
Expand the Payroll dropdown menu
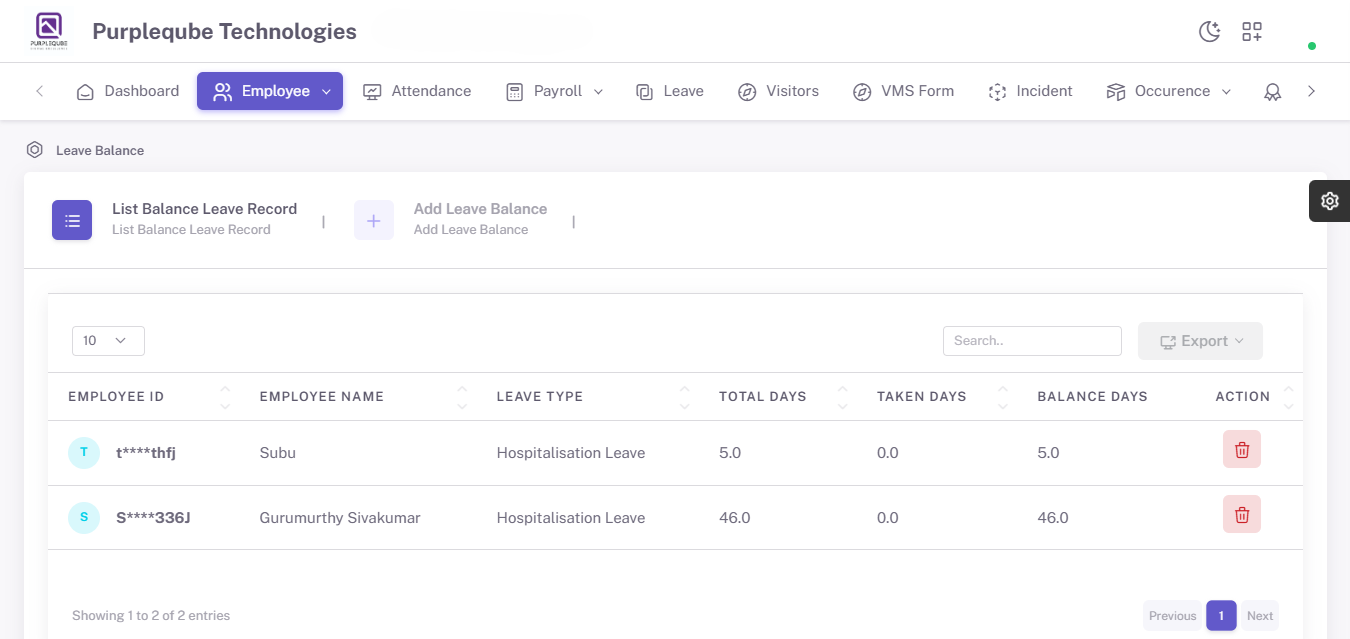[555, 91]
